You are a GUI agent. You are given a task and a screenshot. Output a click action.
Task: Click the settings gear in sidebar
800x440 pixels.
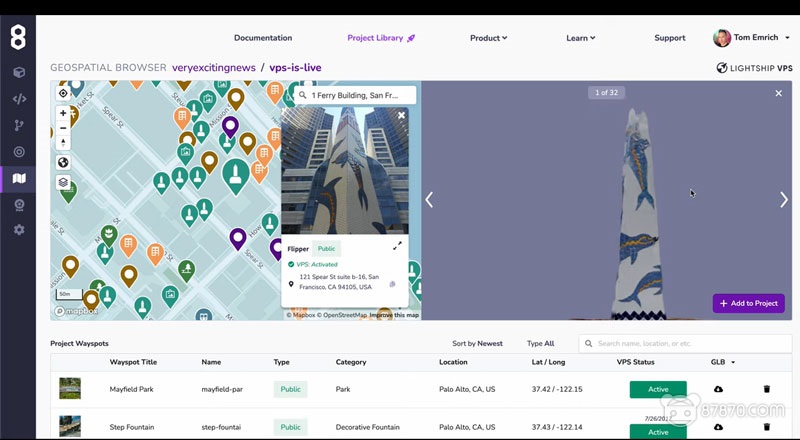pyautogui.click(x=19, y=230)
